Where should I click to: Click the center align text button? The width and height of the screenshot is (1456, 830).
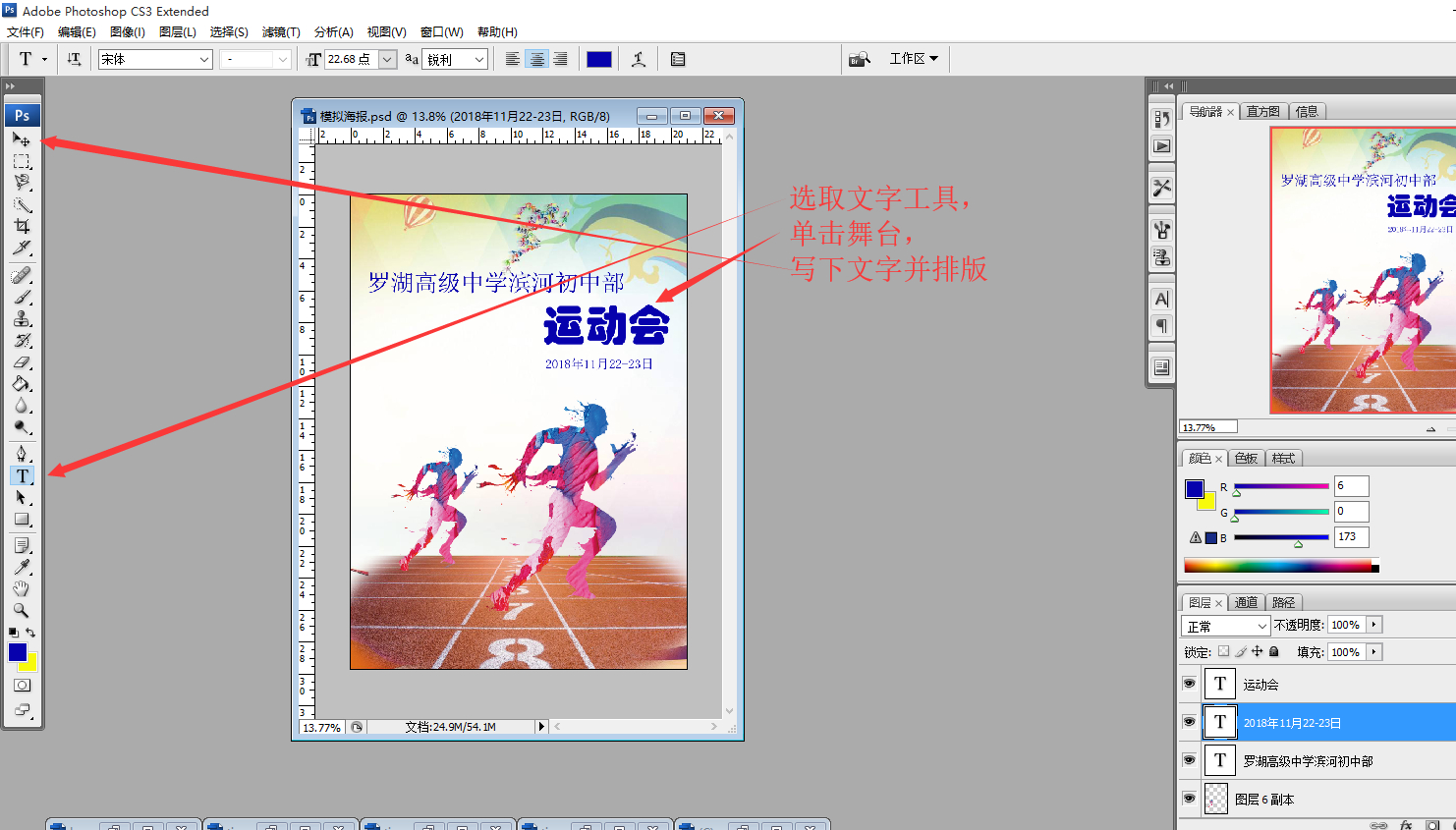tap(536, 59)
